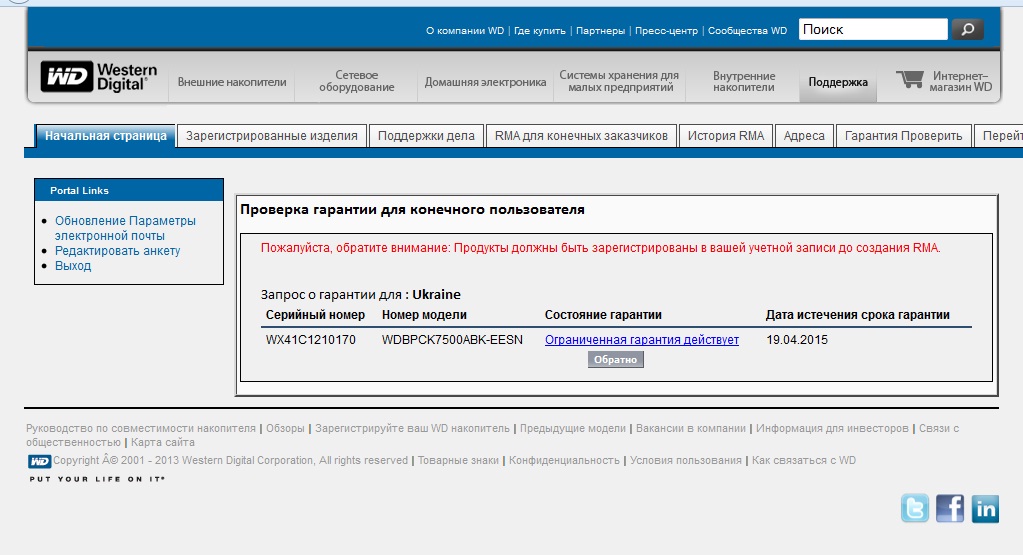Image resolution: width=1023 pixels, height=555 pixels.
Task: Open Зарегистрируйте ваш WD накопитель link
Action: click(412, 428)
